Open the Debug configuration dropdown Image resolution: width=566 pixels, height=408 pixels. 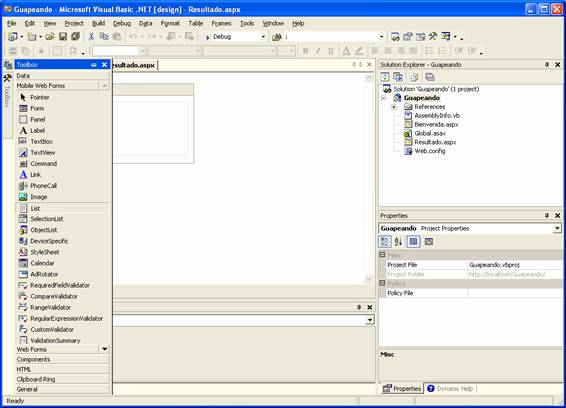263,37
